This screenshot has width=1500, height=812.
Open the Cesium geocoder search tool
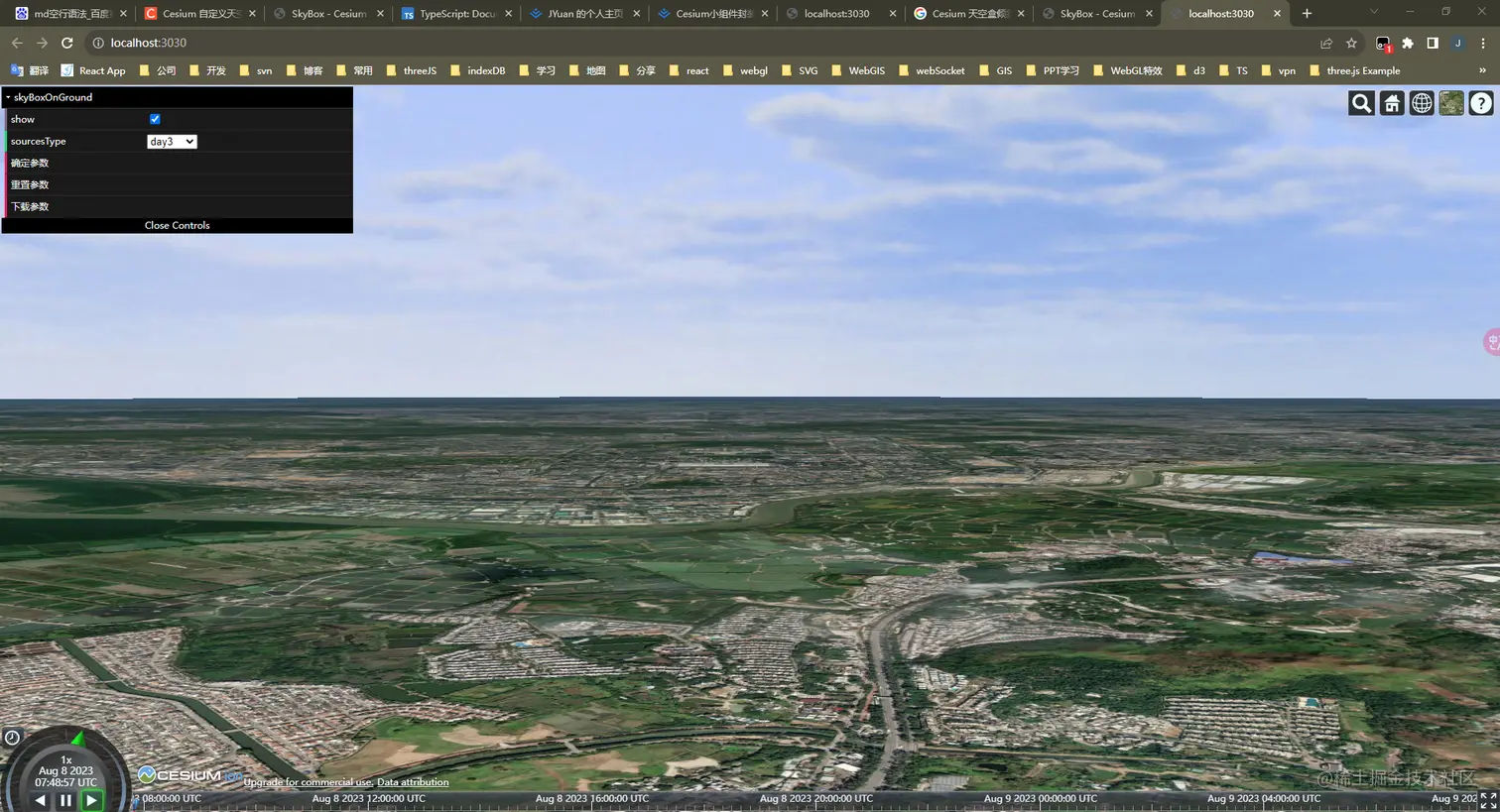pos(1361,103)
